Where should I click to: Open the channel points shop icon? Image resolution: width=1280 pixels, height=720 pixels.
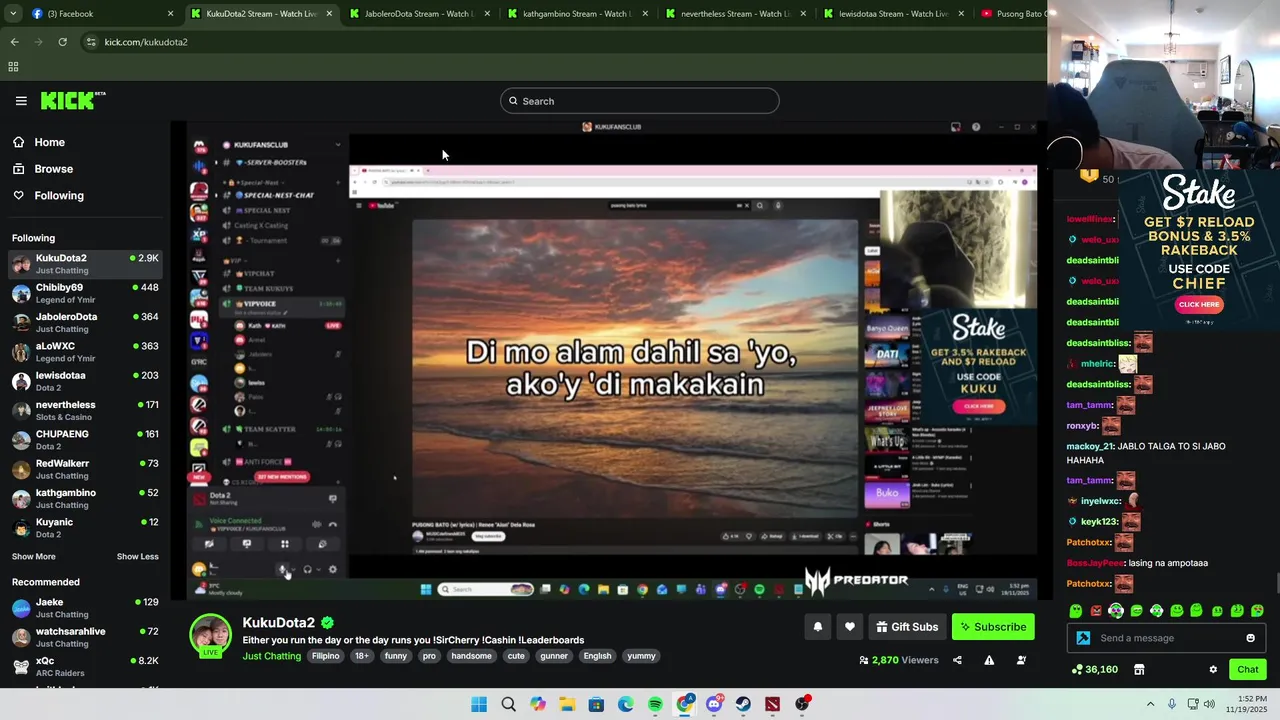(x=1138, y=669)
